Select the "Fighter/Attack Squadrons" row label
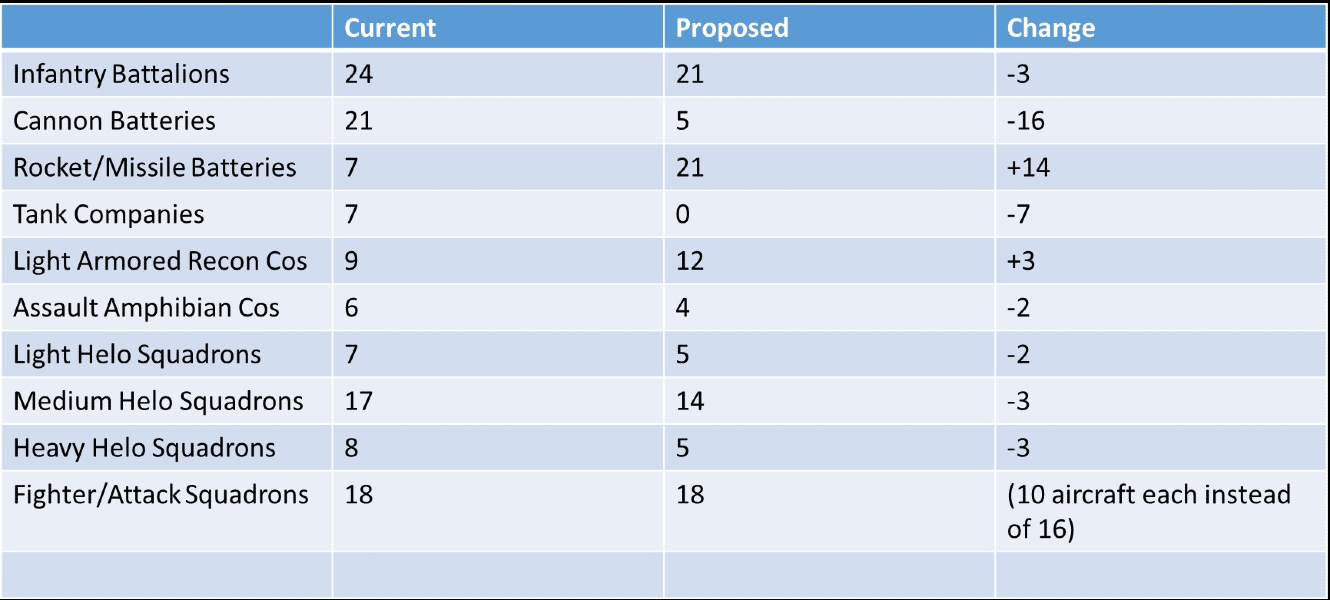The height and width of the screenshot is (600, 1330). tap(161, 494)
